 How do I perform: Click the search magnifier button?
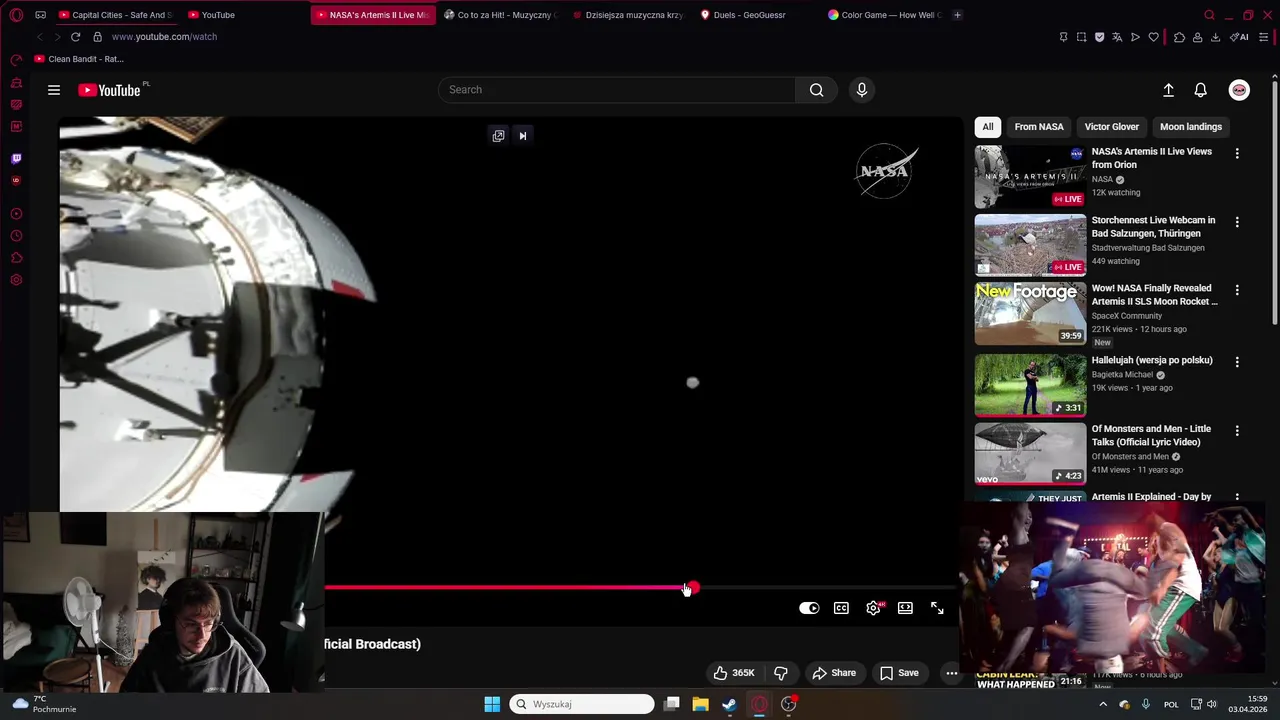pos(817,90)
